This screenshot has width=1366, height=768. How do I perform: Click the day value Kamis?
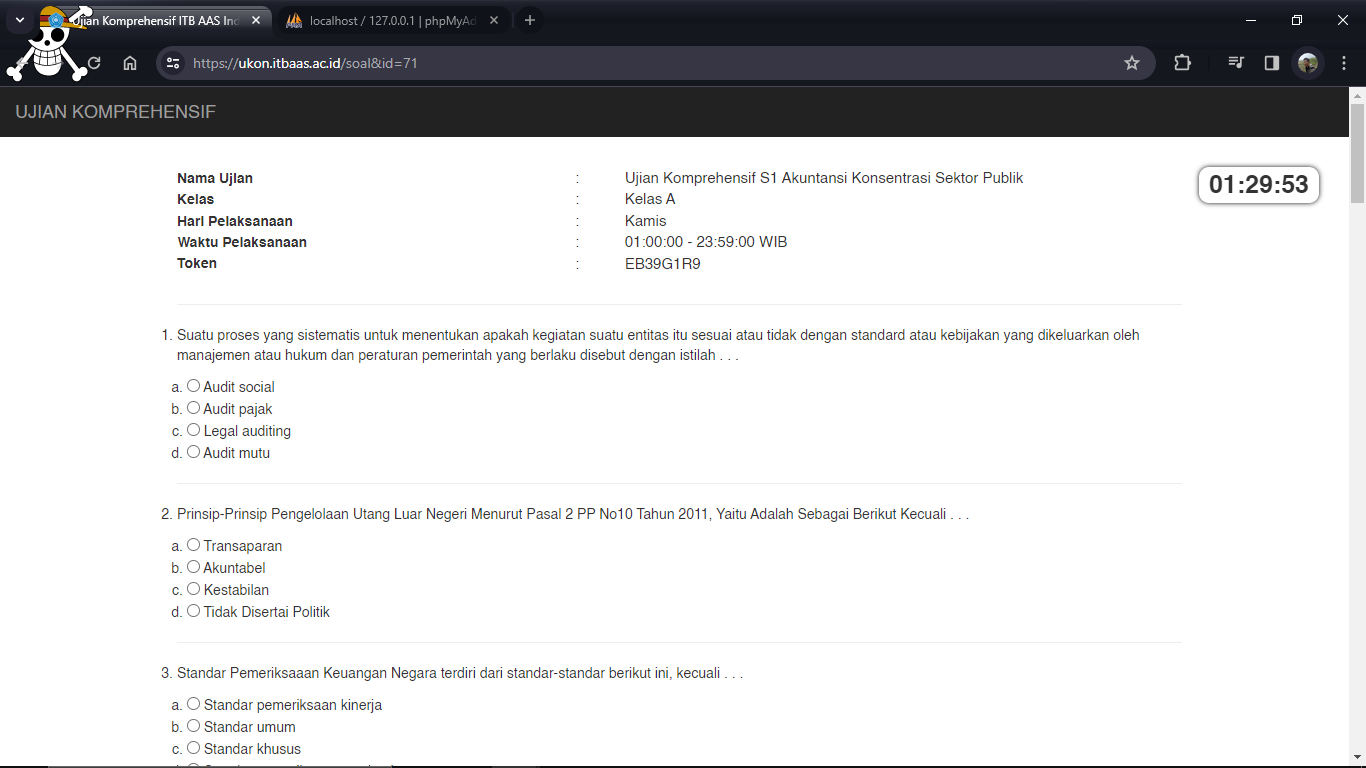[645, 221]
